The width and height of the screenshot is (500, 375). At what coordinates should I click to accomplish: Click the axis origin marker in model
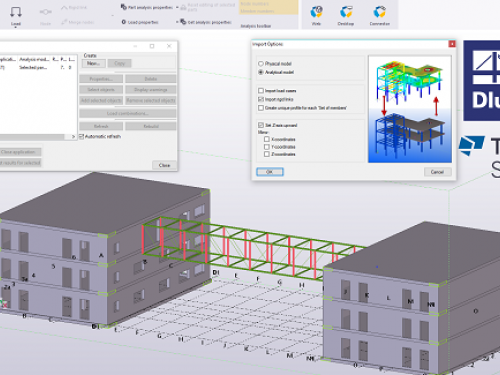pos(4,304)
